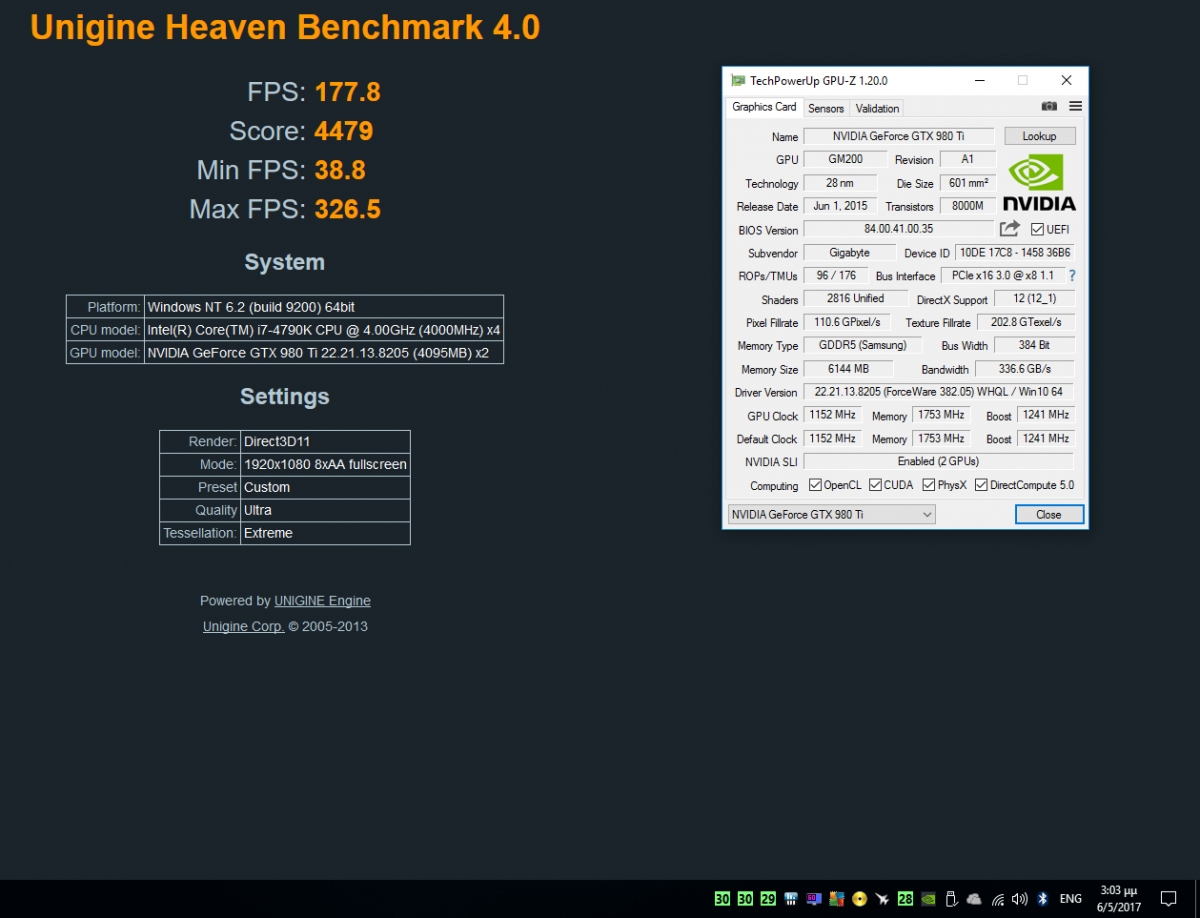Click the Unigine Heaven Benchmark 4.0 heading
This screenshot has width=1200, height=918.
coord(285,27)
